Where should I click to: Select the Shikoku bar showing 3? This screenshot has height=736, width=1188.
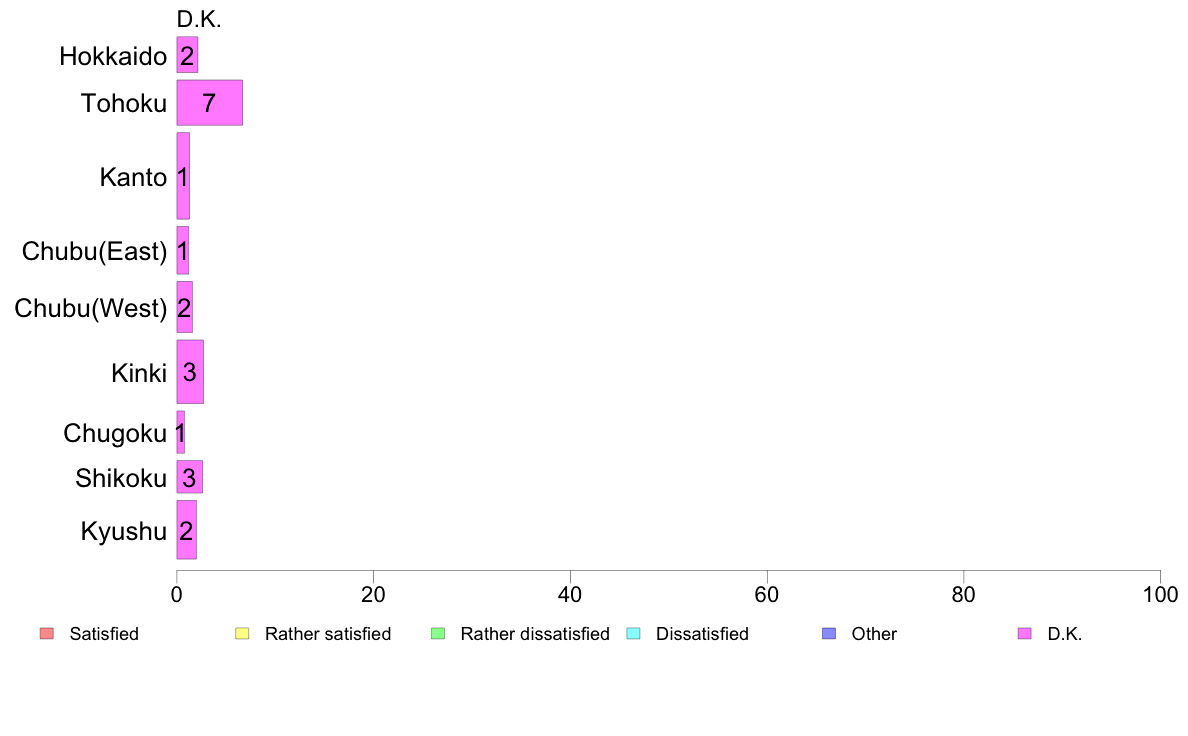pyautogui.click(x=189, y=477)
